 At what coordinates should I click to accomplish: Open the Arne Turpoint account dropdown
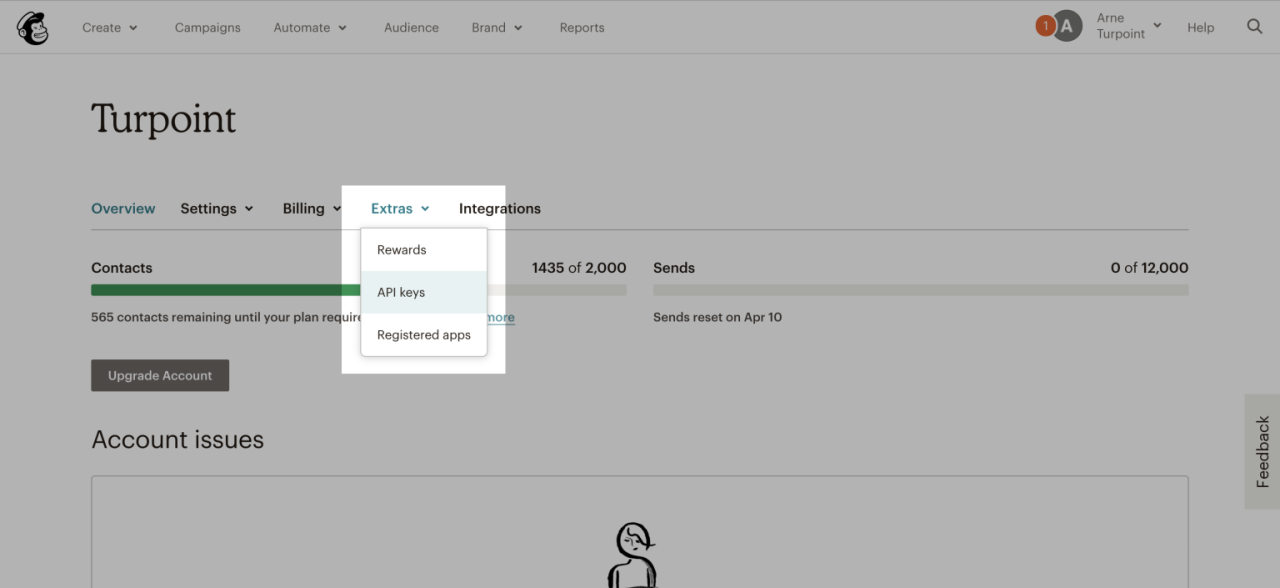coord(1129,26)
